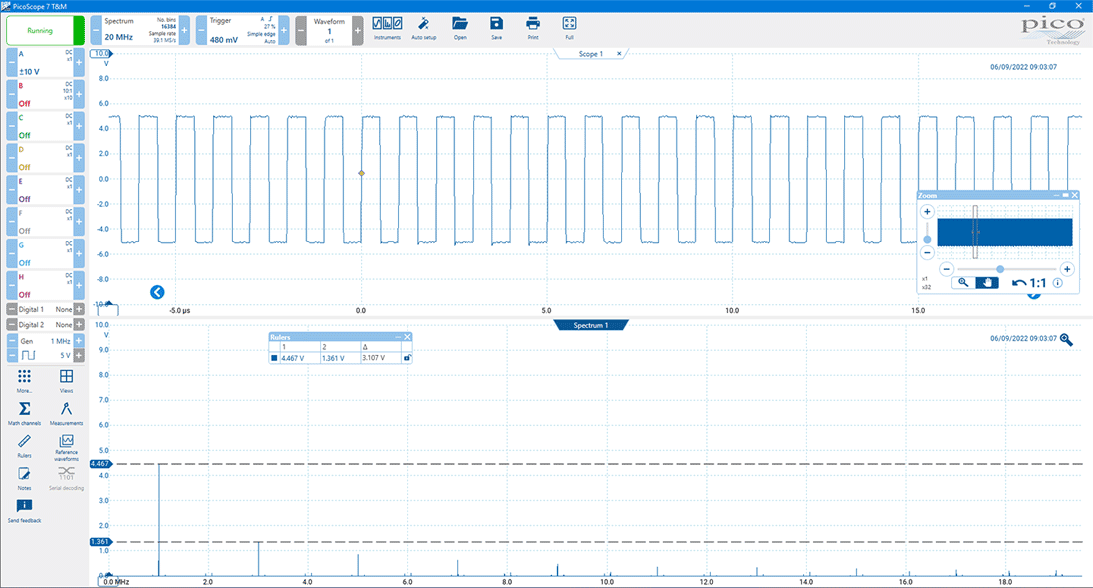The width and height of the screenshot is (1093, 588).
Task: Switch Zoom window to hand pan mode
Action: point(987,283)
